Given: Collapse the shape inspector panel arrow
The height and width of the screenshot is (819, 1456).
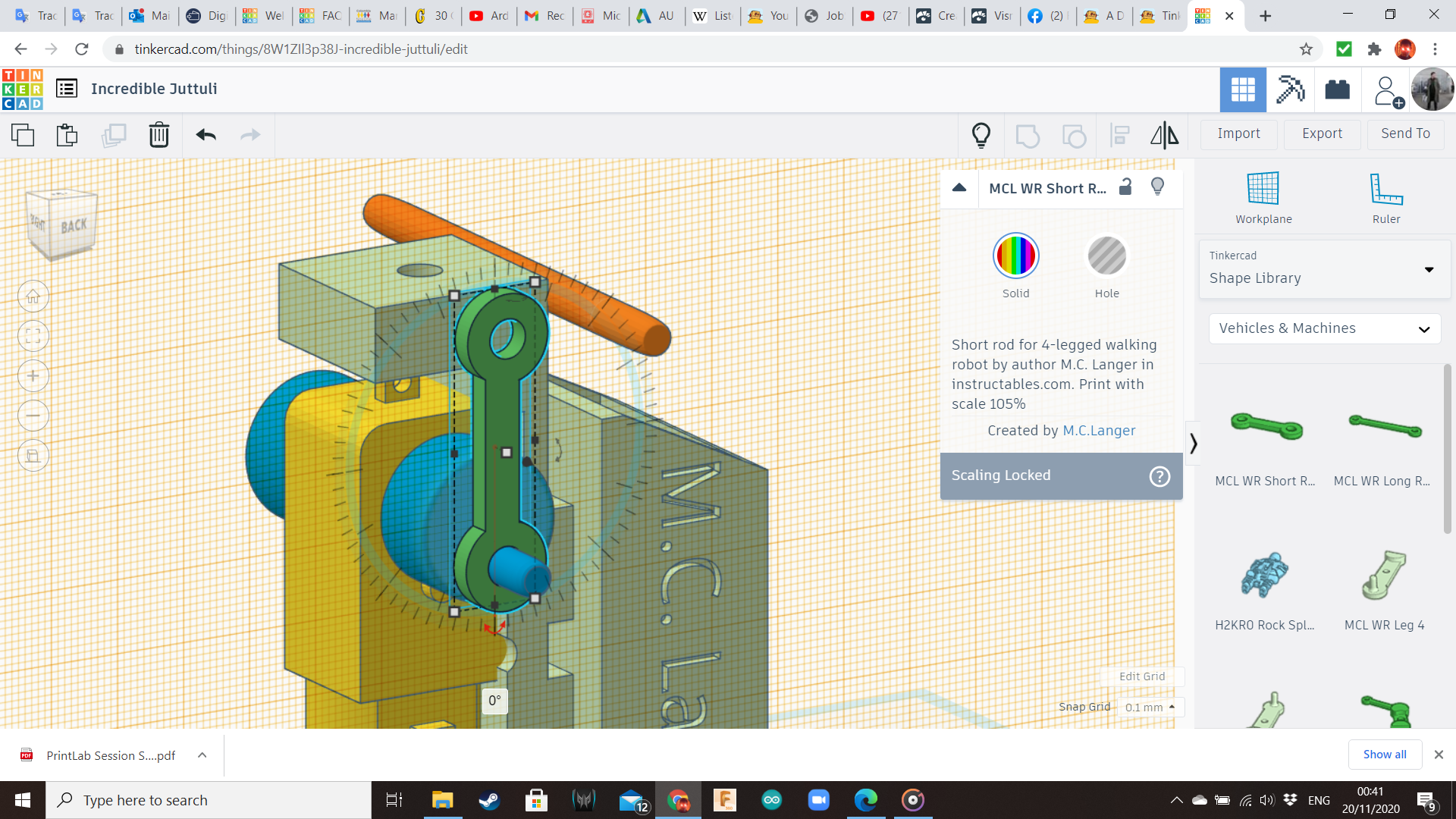Looking at the screenshot, I should (x=959, y=187).
